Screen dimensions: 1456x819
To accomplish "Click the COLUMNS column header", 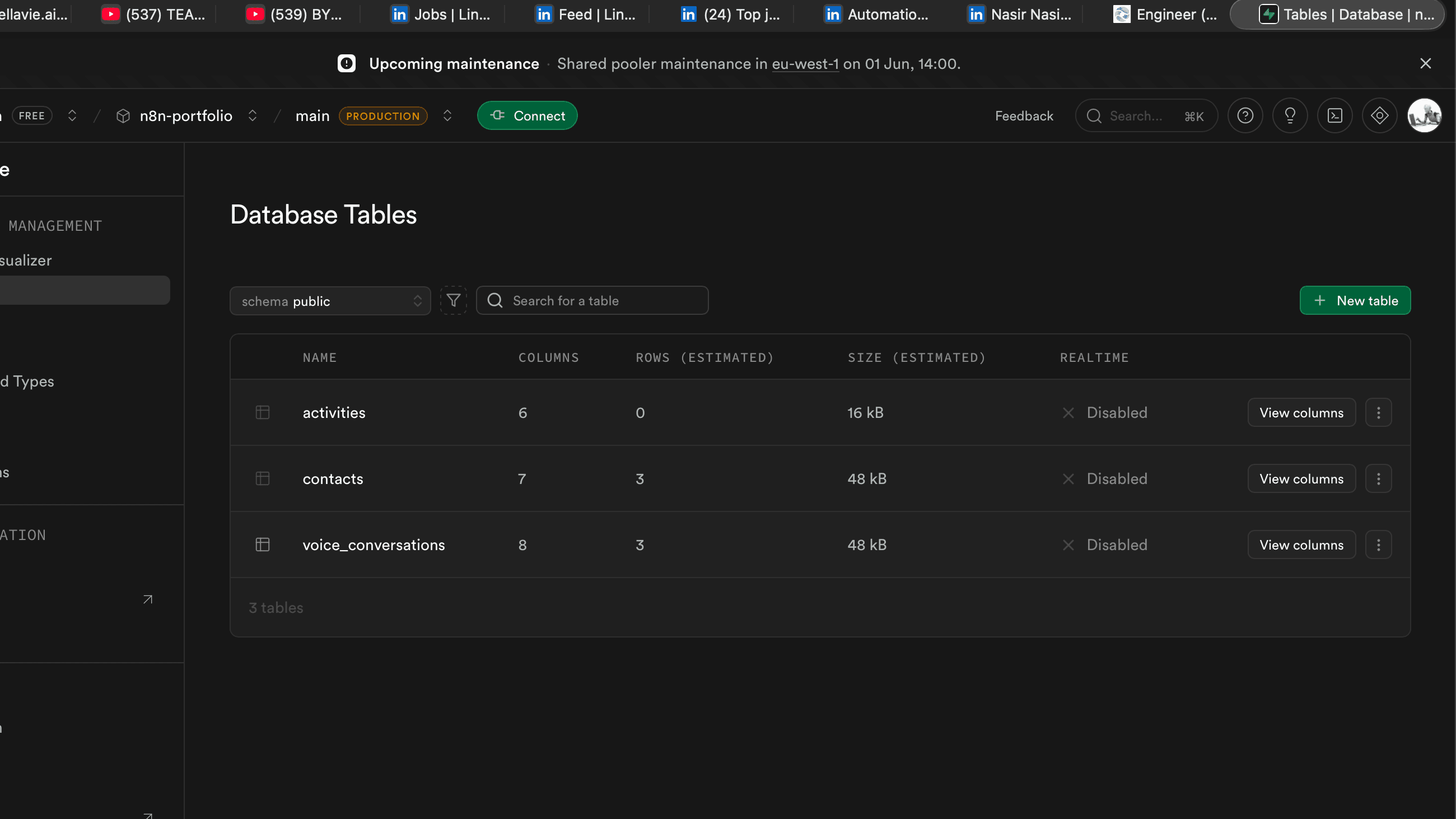I will (x=549, y=358).
